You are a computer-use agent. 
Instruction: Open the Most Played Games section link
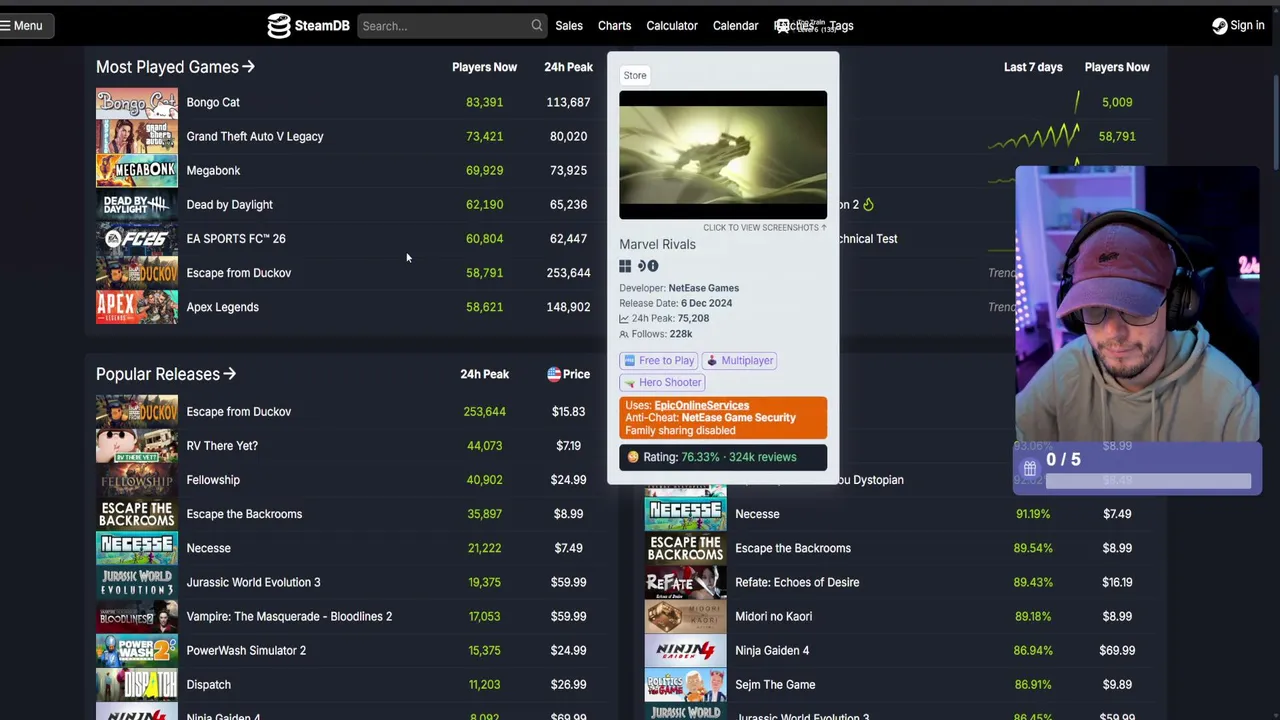pos(175,67)
